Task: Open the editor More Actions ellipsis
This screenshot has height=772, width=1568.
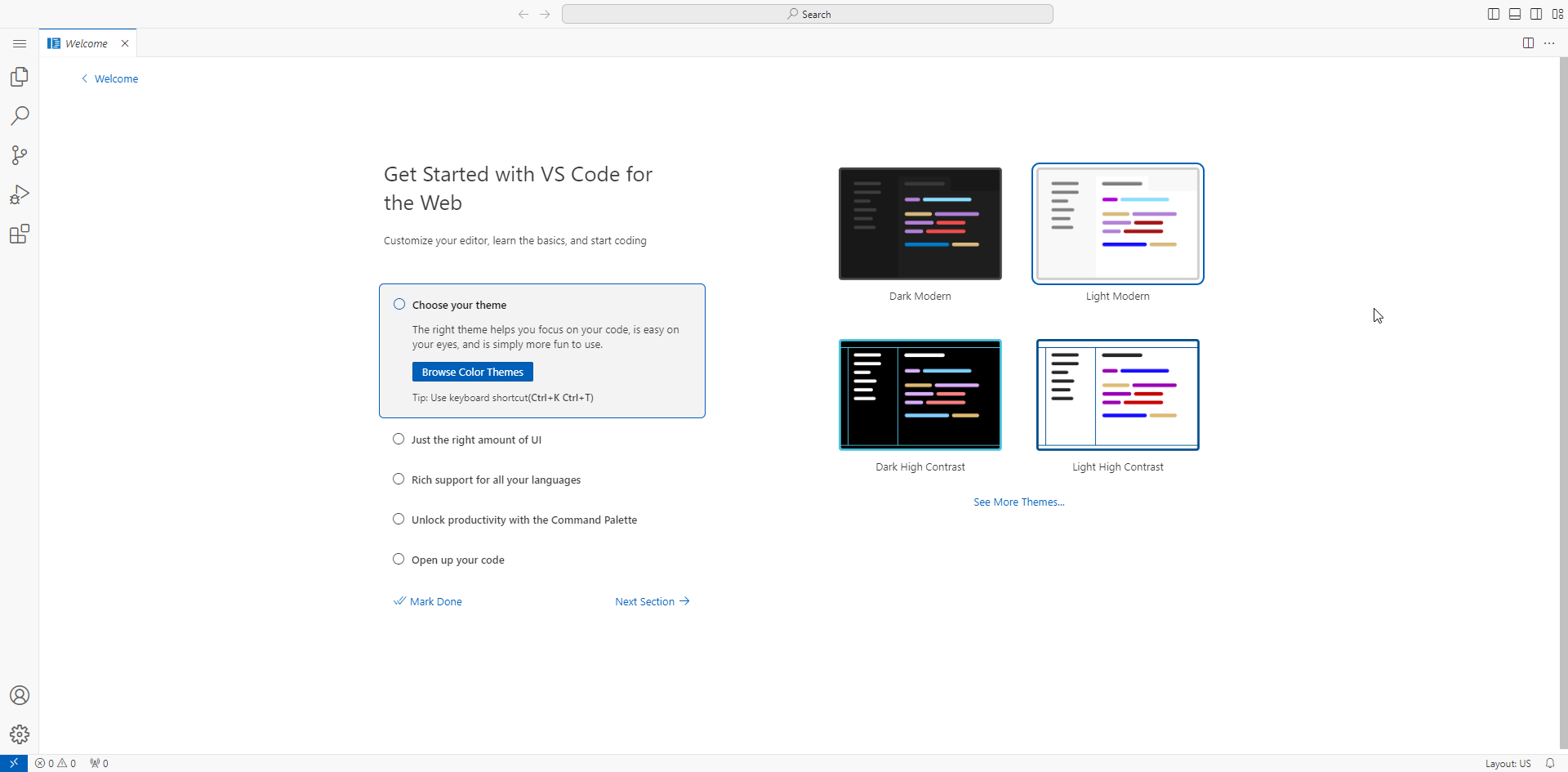Action: point(1549,43)
